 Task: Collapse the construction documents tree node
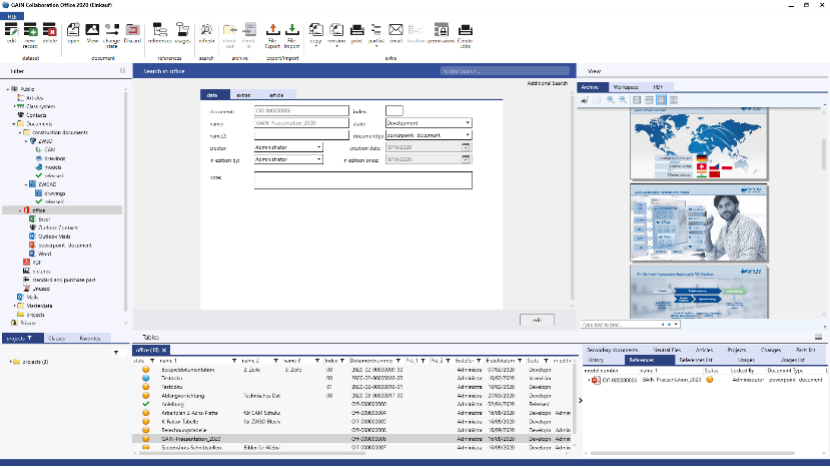(20, 132)
